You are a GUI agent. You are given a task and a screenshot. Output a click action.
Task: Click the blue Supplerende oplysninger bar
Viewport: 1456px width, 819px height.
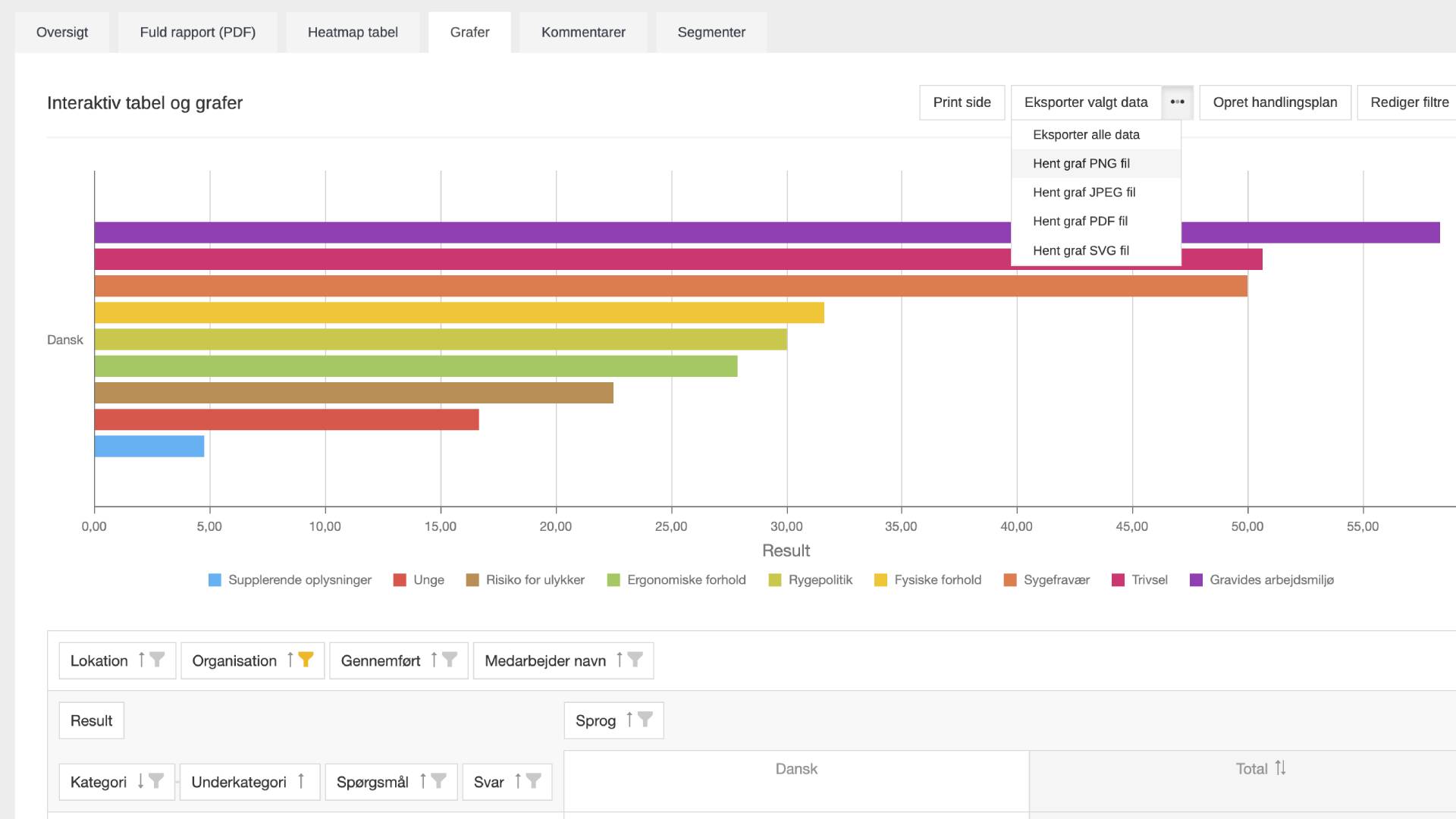pyautogui.click(x=149, y=447)
